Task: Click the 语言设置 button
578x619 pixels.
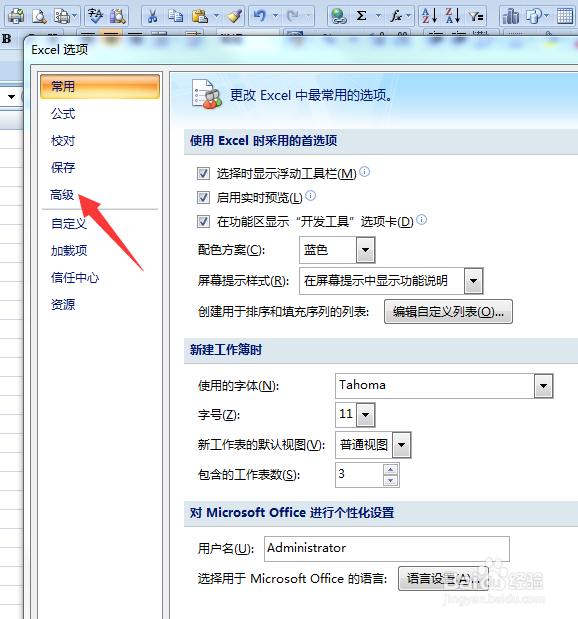Action: click(x=443, y=578)
